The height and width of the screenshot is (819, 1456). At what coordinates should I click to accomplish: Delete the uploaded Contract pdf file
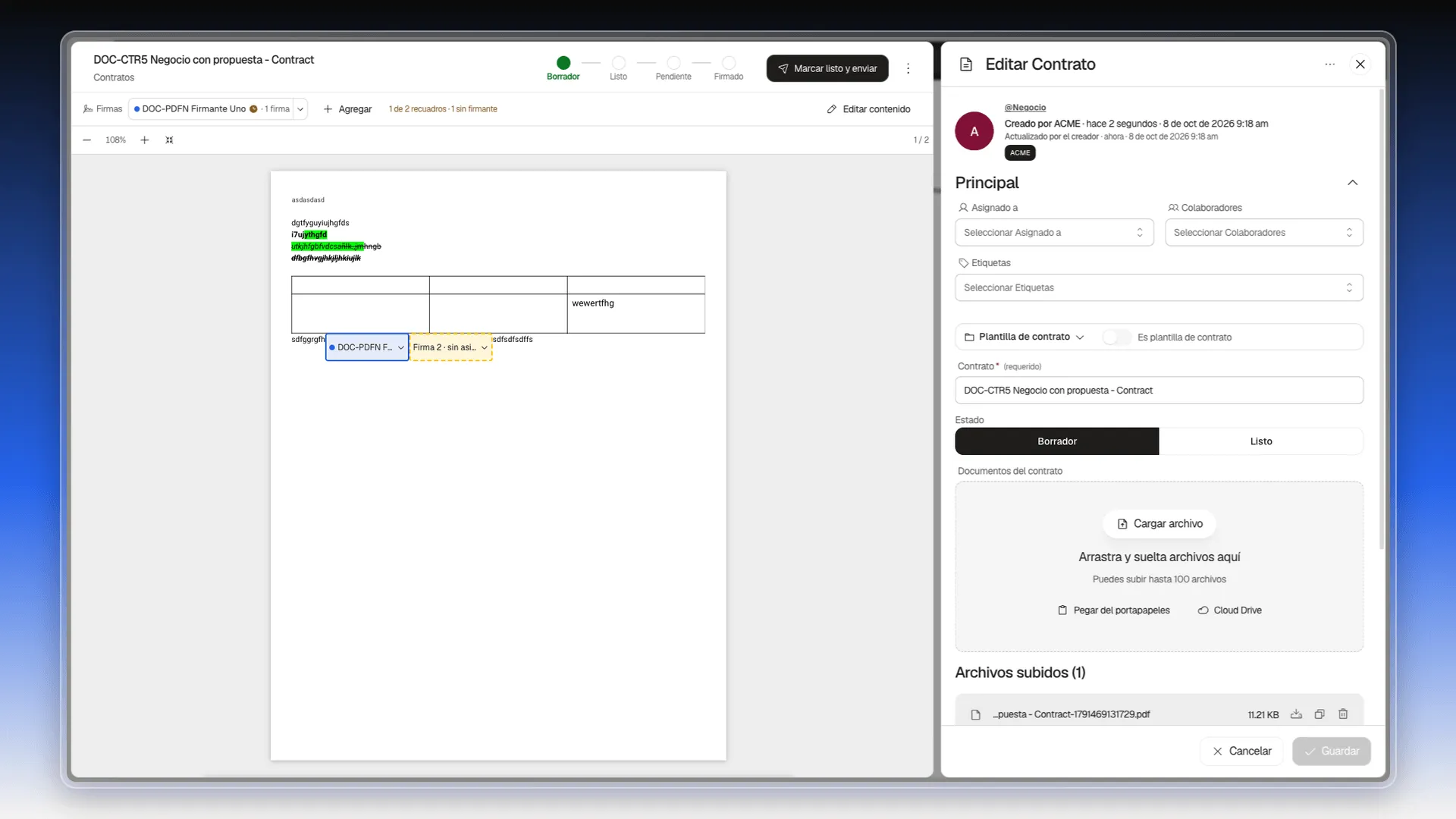tap(1343, 714)
